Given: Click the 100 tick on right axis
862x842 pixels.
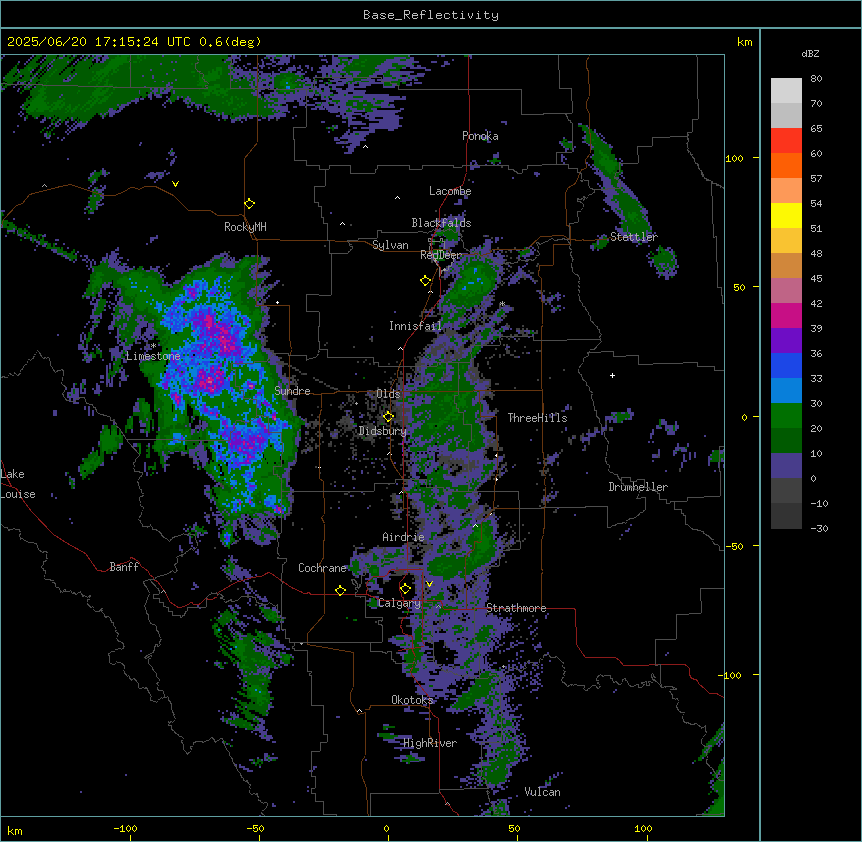Looking at the screenshot, I should [x=734, y=158].
